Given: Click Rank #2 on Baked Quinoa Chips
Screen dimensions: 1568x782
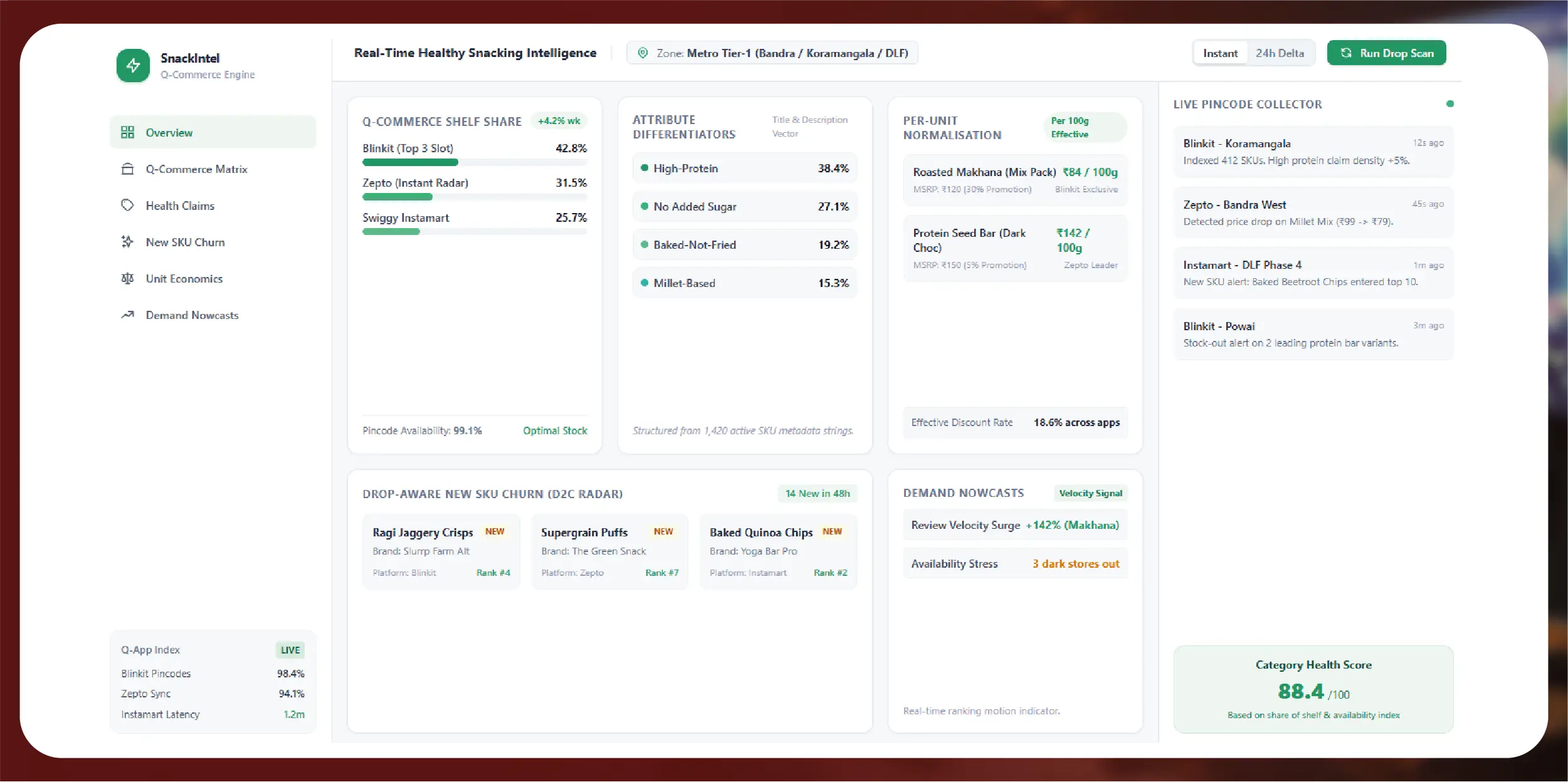Looking at the screenshot, I should [x=830, y=573].
